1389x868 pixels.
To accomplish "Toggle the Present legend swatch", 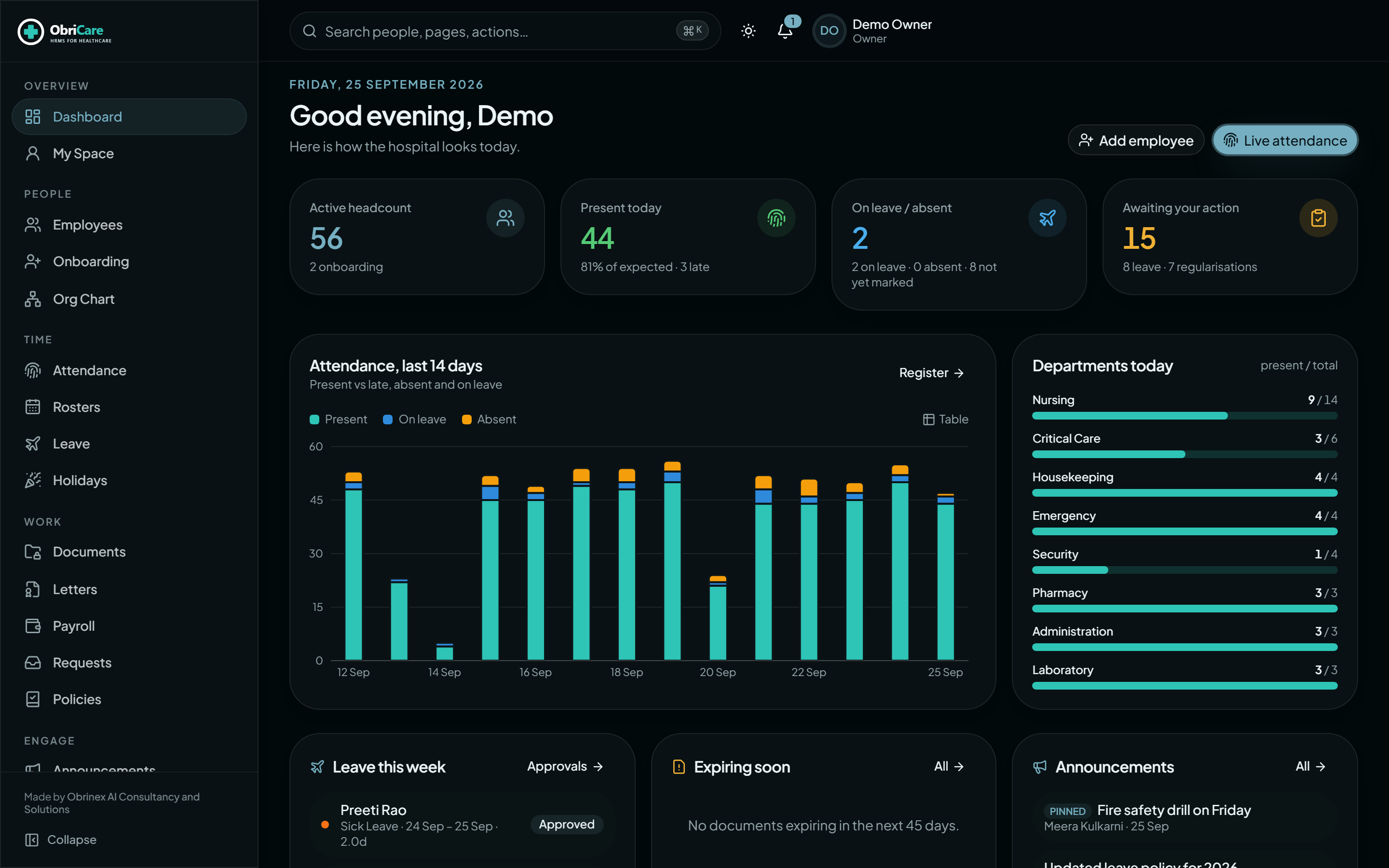I will [x=314, y=420].
